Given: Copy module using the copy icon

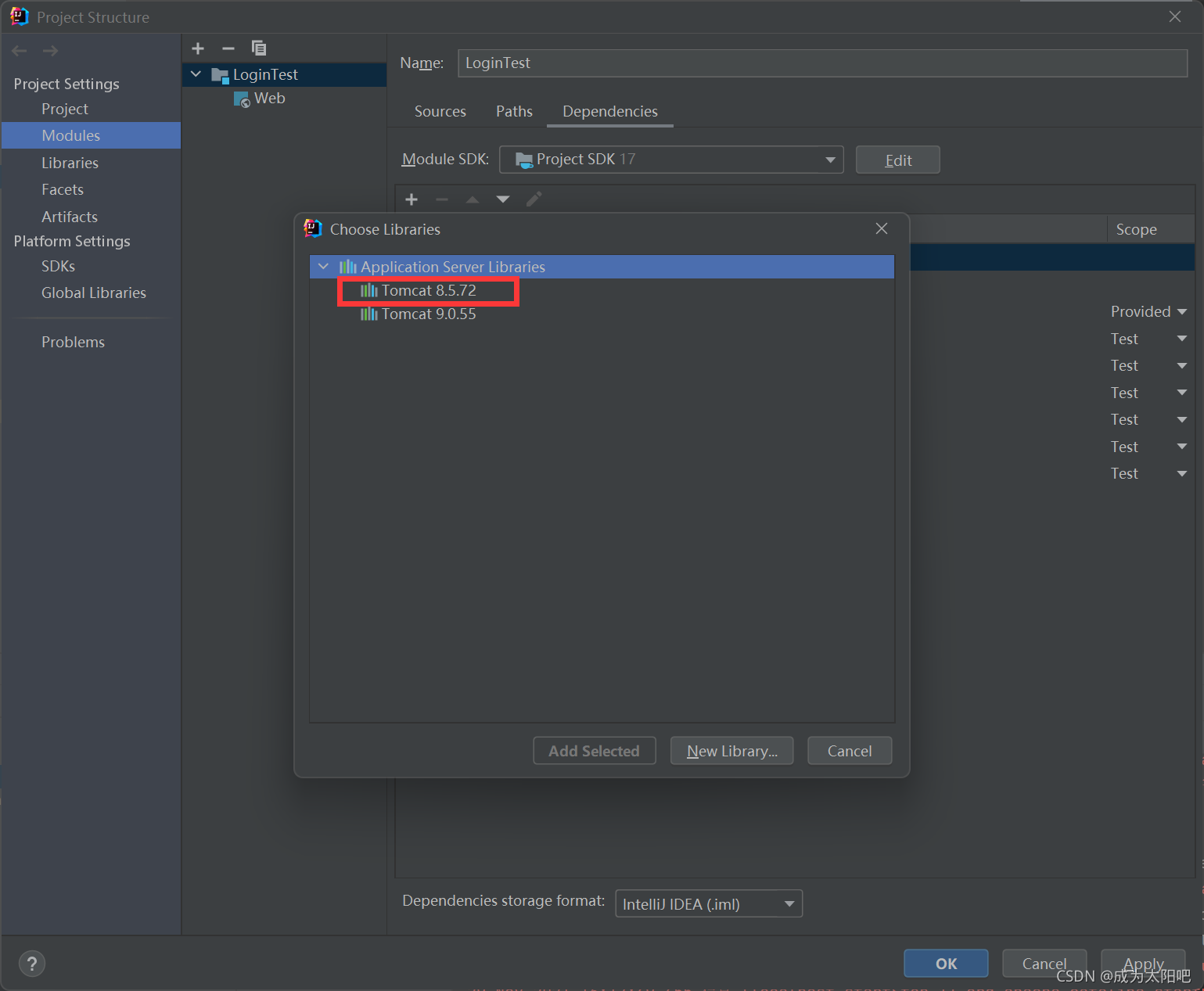Looking at the screenshot, I should coord(259,48).
